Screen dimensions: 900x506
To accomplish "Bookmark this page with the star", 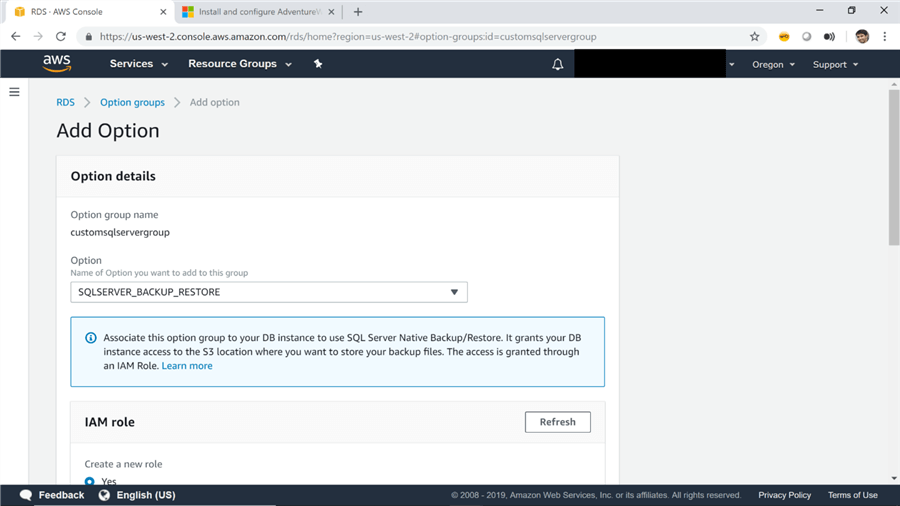I will click(x=754, y=37).
